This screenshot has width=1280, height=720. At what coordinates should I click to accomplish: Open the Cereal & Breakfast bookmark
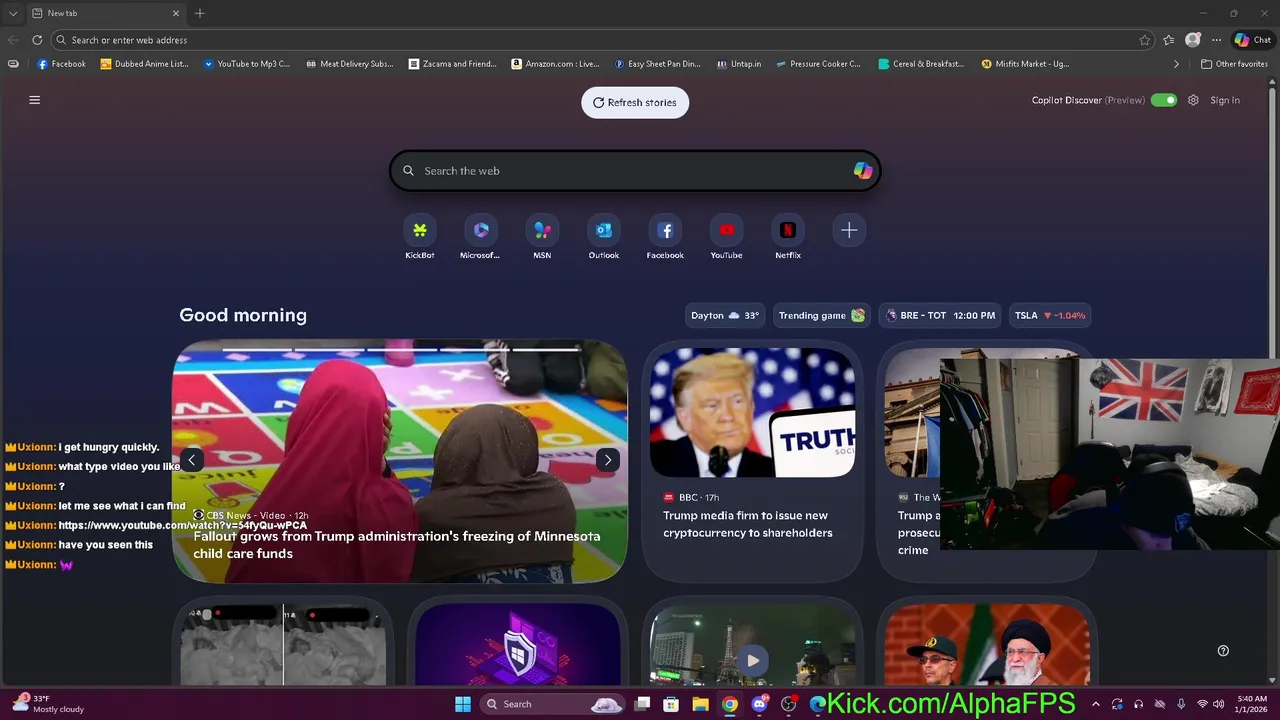pos(922,64)
